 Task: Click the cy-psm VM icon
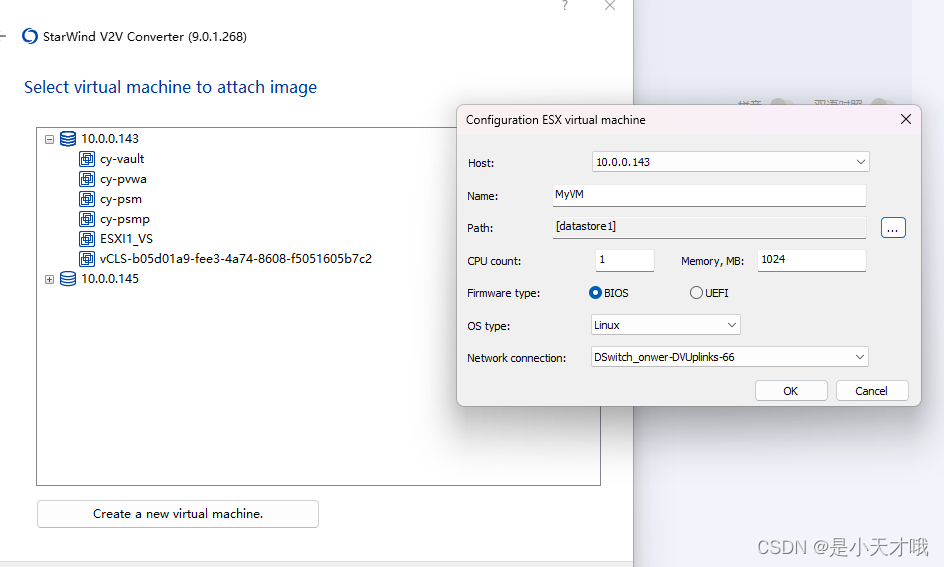point(87,199)
